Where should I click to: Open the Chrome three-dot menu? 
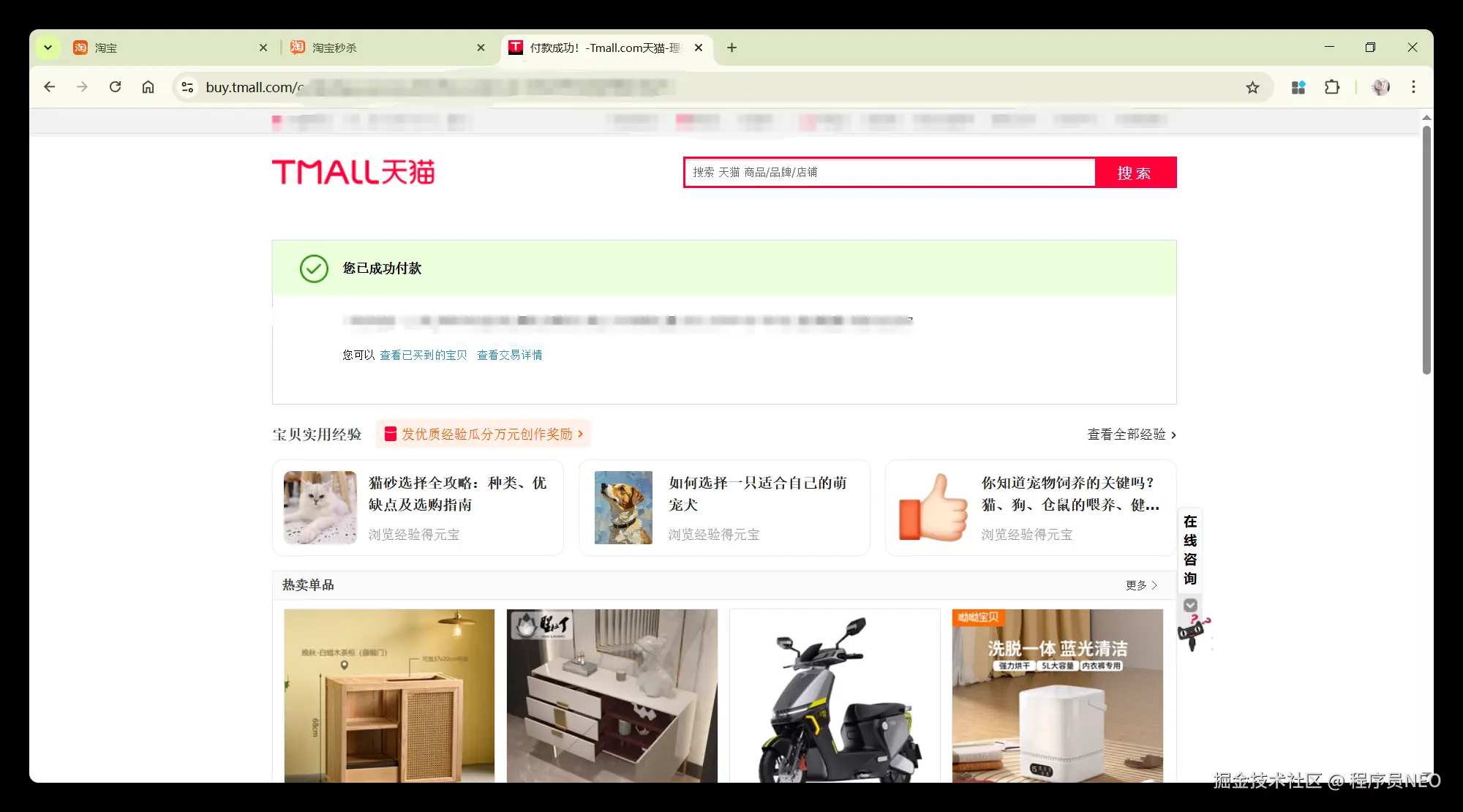(x=1413, y=87)
